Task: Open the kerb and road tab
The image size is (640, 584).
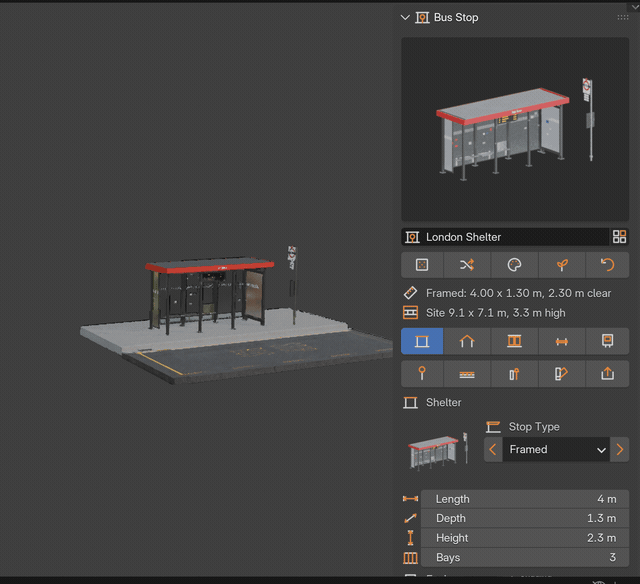Action: [x=467, y=373]
